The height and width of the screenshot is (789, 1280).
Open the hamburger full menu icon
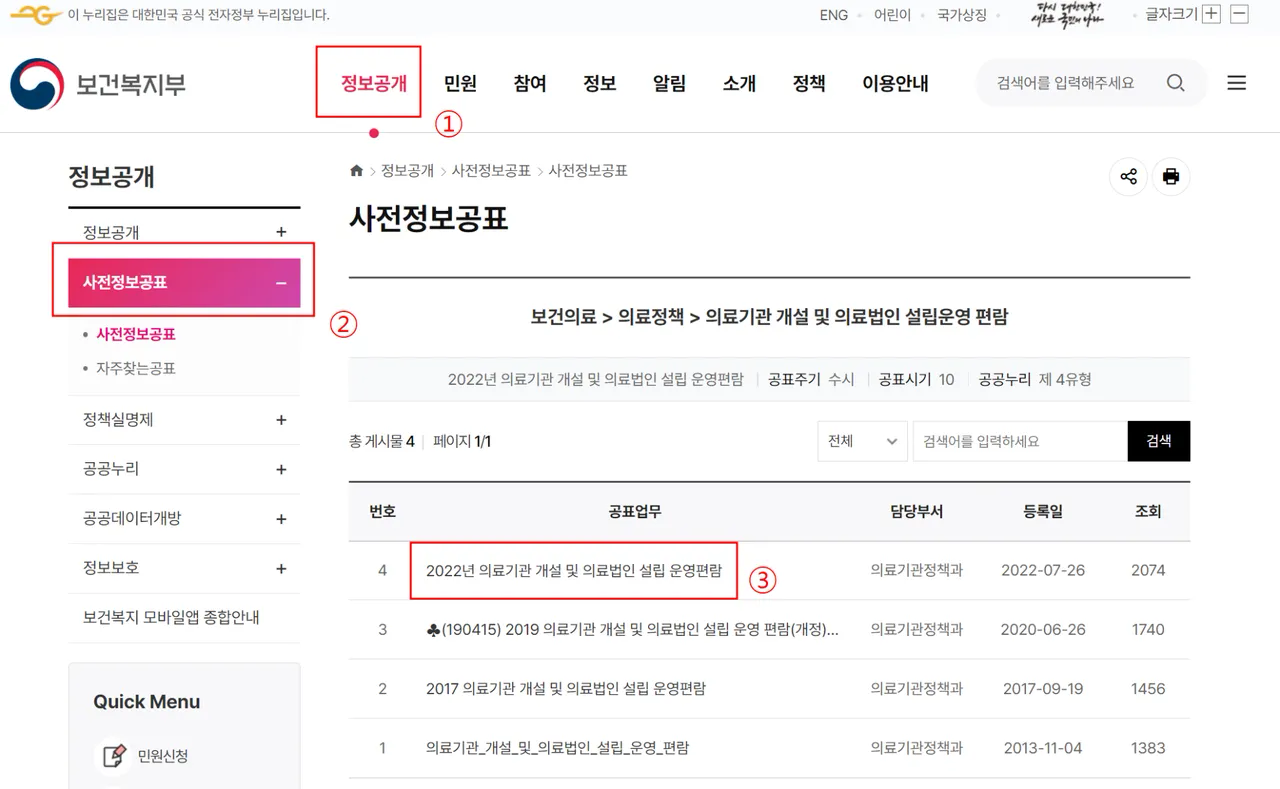coord(1237,83)
